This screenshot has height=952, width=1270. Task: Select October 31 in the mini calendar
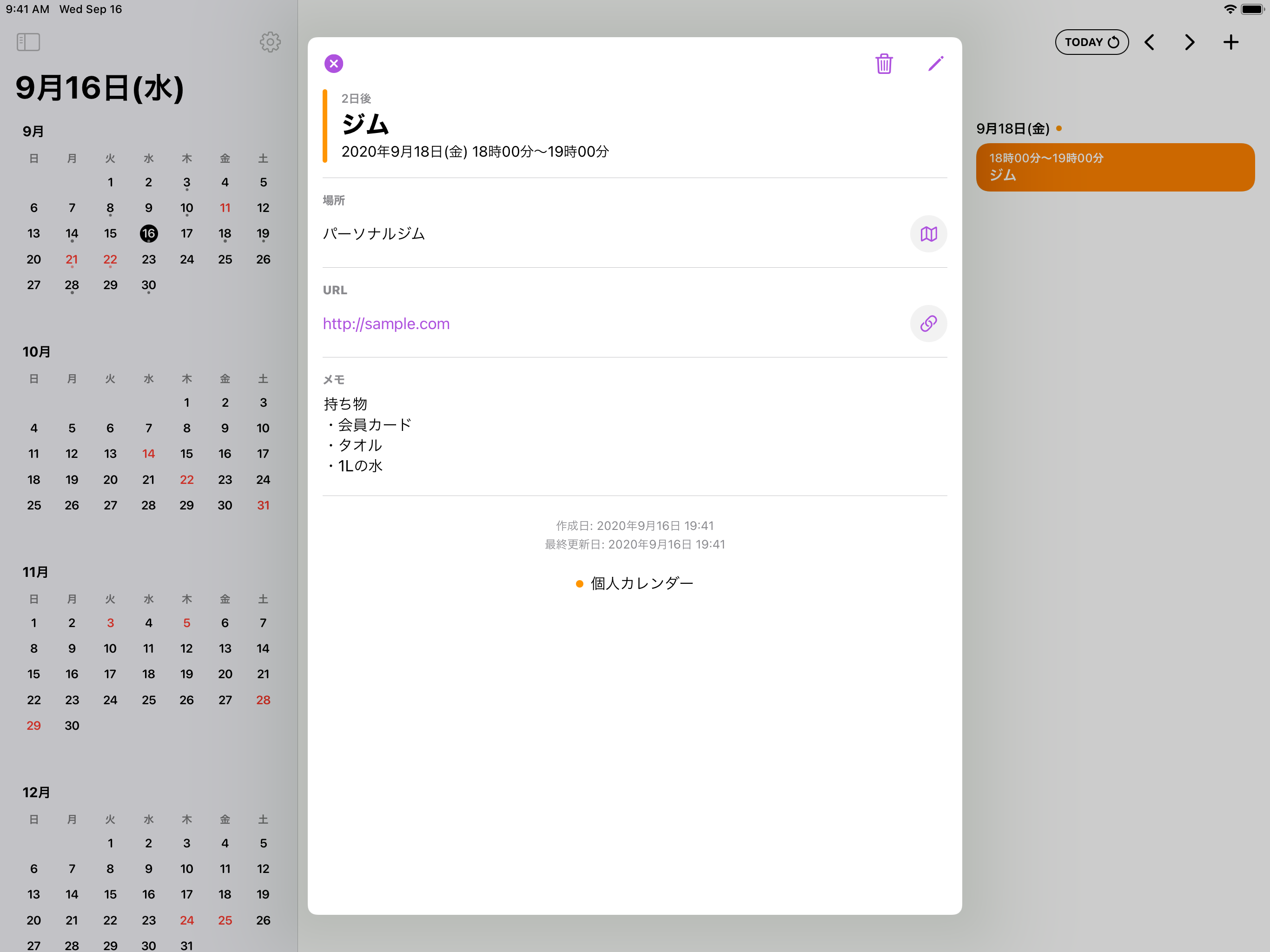263,505
